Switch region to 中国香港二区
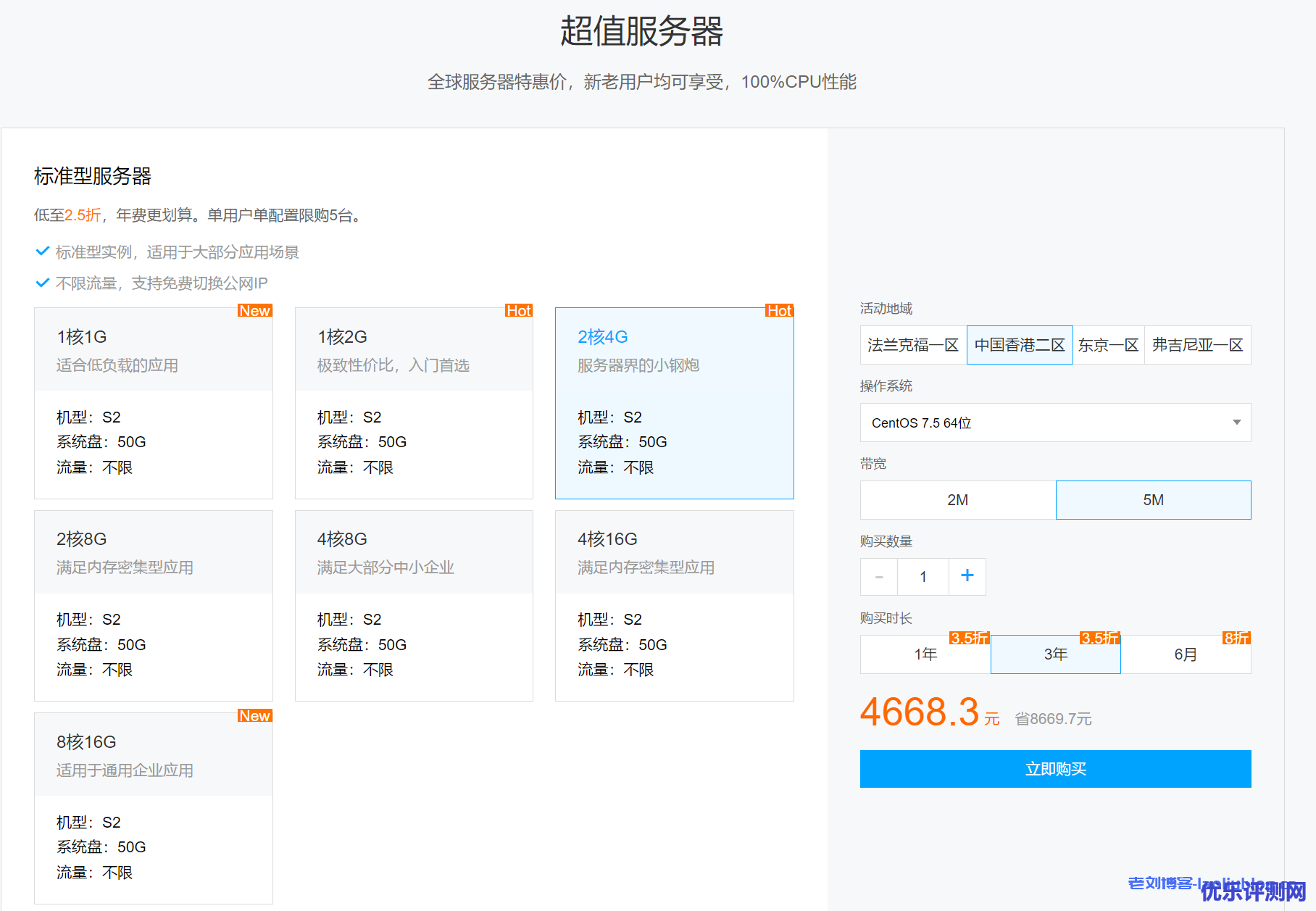Screen dimensions: 1316x911 1020,345
